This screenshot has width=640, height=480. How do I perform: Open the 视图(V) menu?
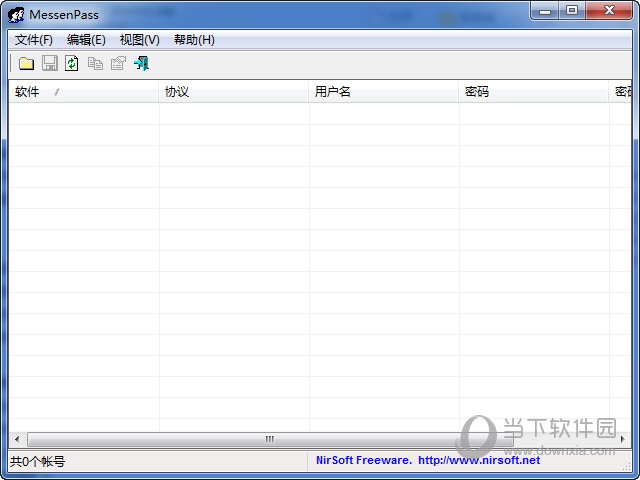pos(140,40)
